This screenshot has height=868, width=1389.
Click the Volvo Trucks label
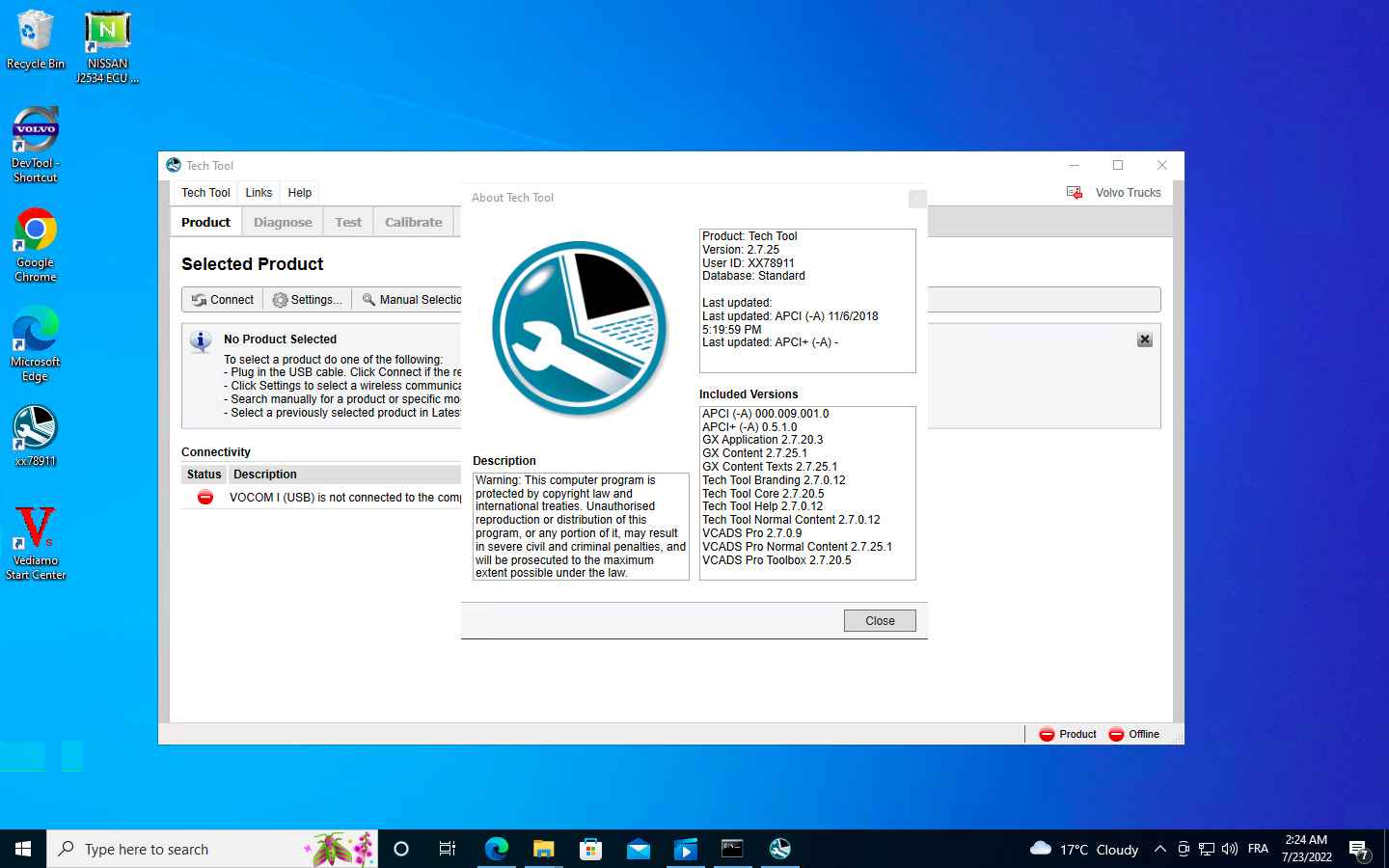click(x=1129, y=193)
